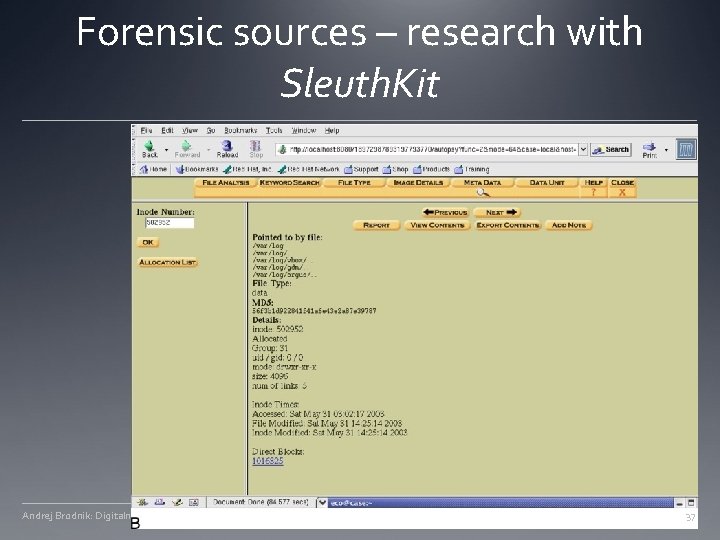The height and width of the screenshot is (540, 720).
Task: Switch to the Image Details tab
Action: click(x=418, y=183)
